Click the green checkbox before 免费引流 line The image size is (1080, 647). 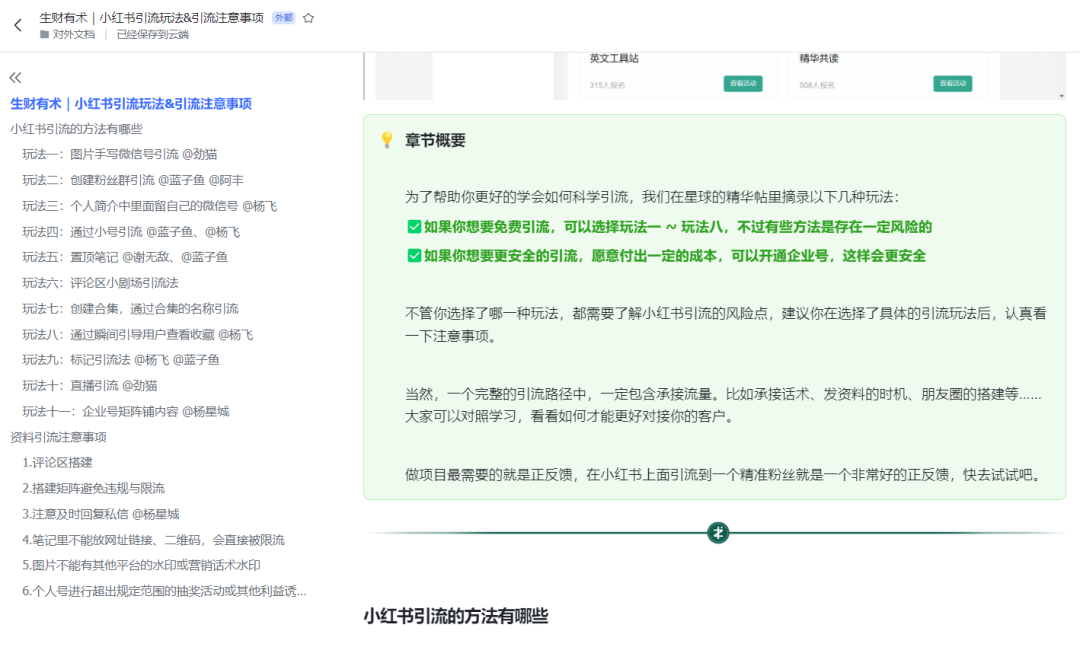tap(414, 227)
